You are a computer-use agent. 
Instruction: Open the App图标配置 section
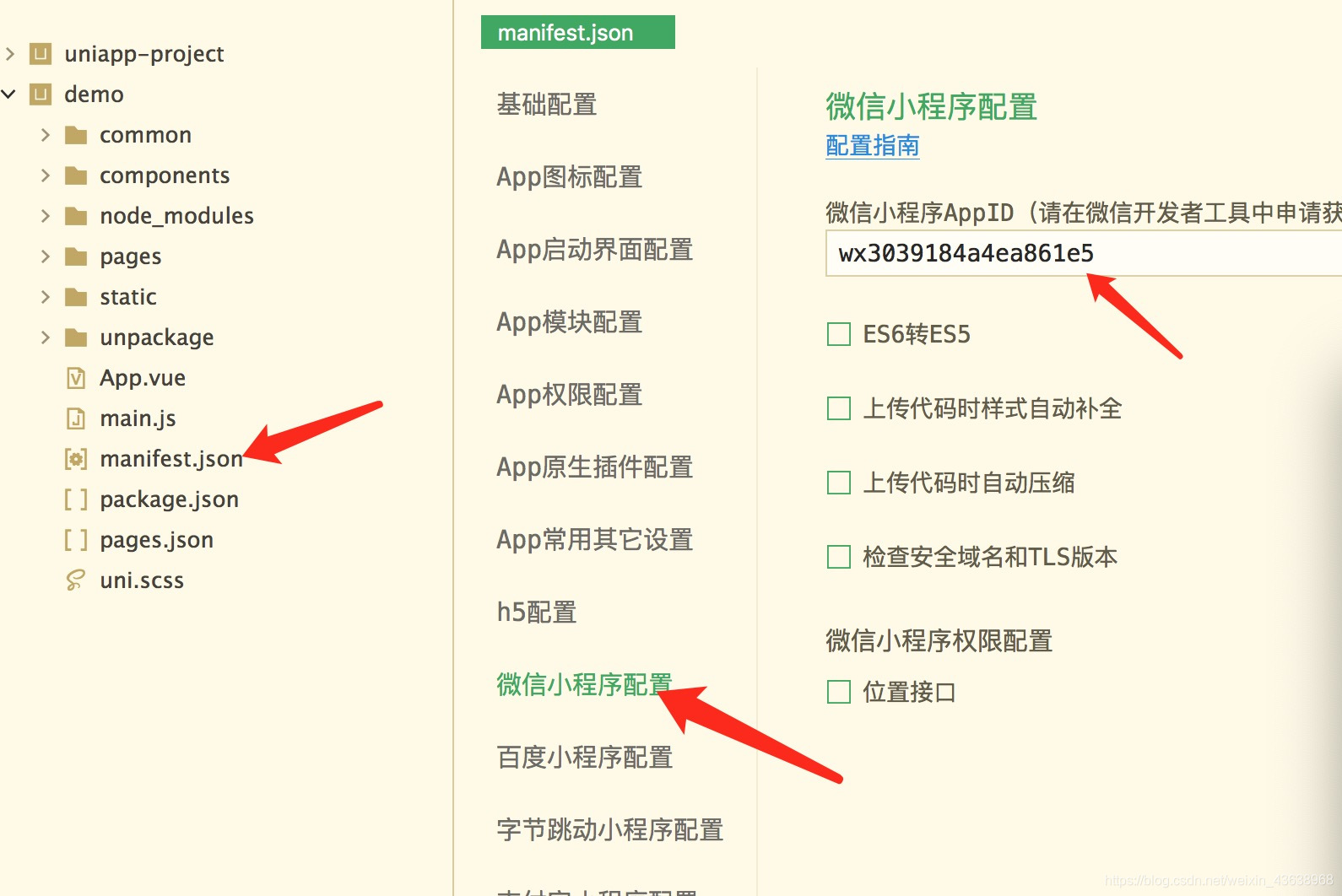click(x=570, y=177)
